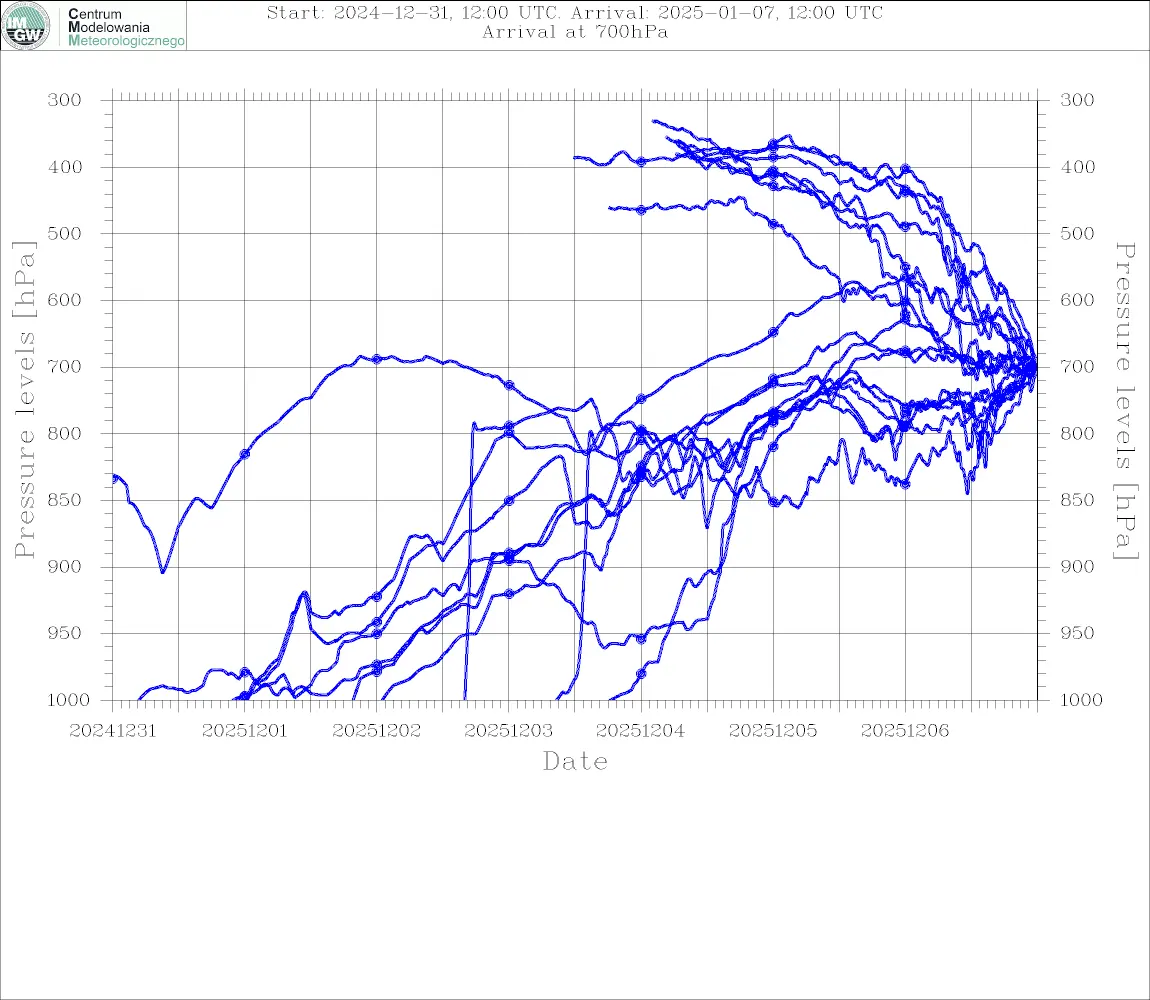Screen dimensions: 1150x1000
Task: Click the IMGW circular logo
Action: tap(26, 26)
